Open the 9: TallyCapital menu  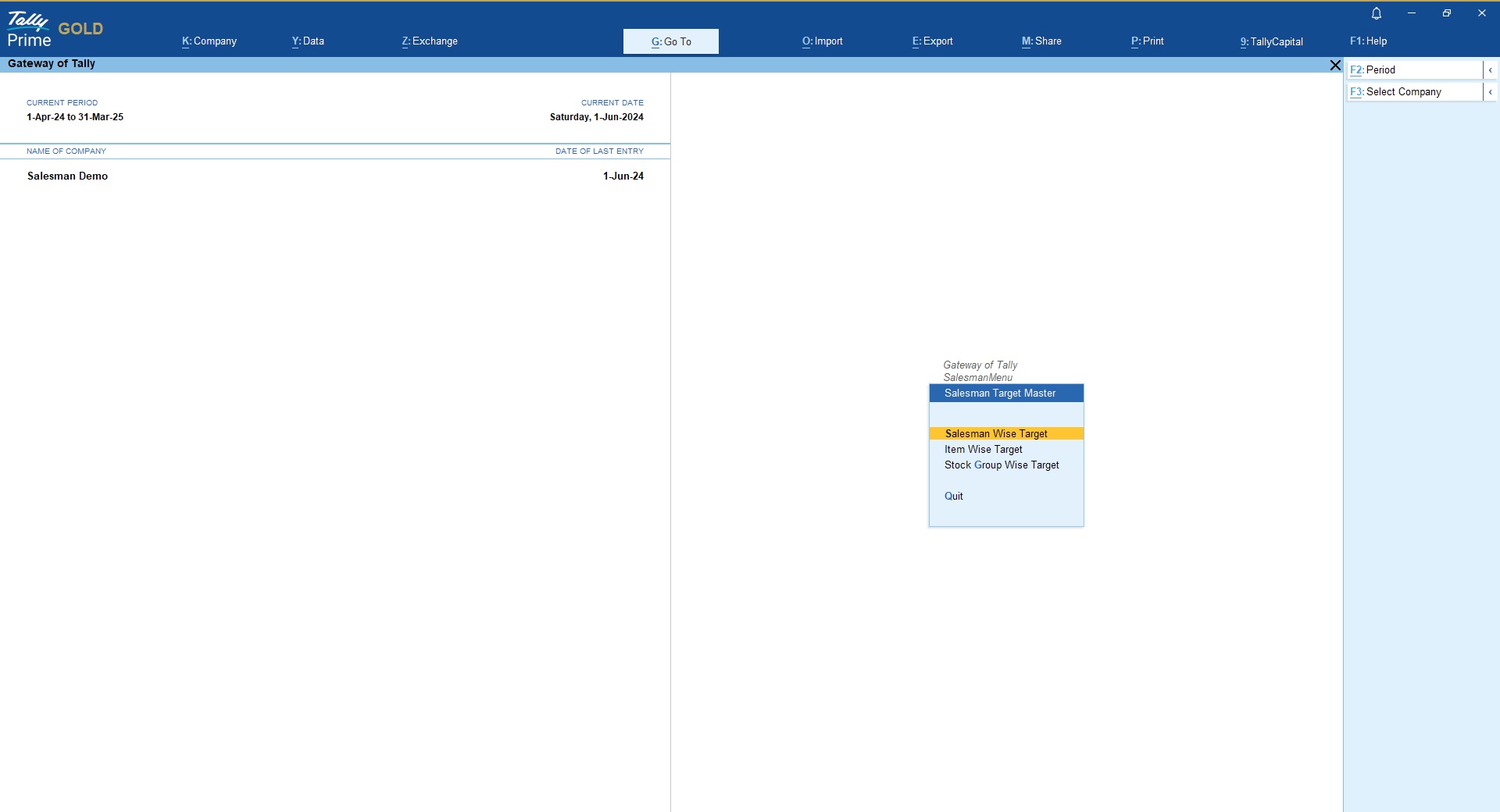point(1271,41)
